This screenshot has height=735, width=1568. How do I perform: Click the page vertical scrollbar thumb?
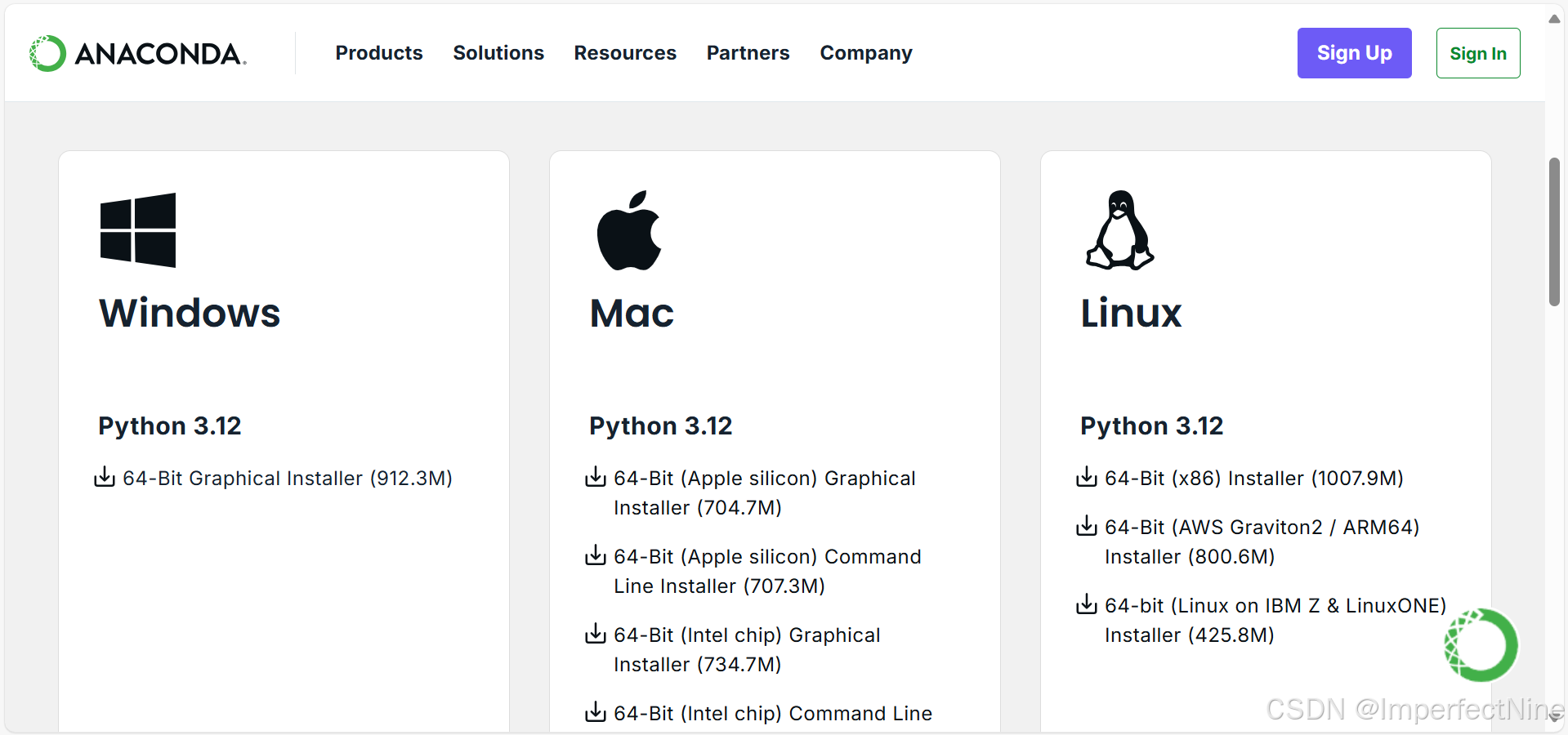pos(1554,232)
